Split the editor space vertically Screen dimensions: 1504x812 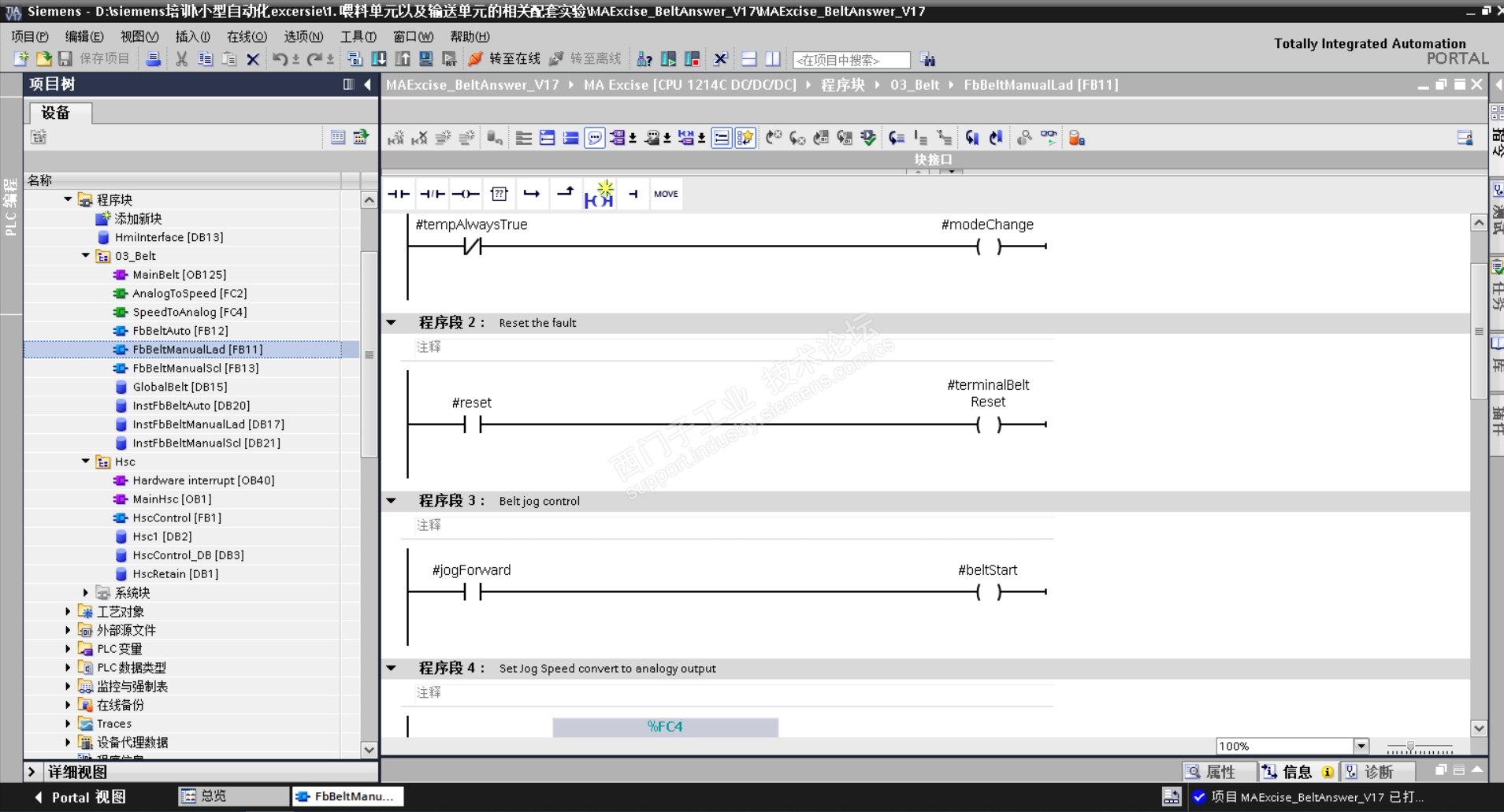(773, 59)
